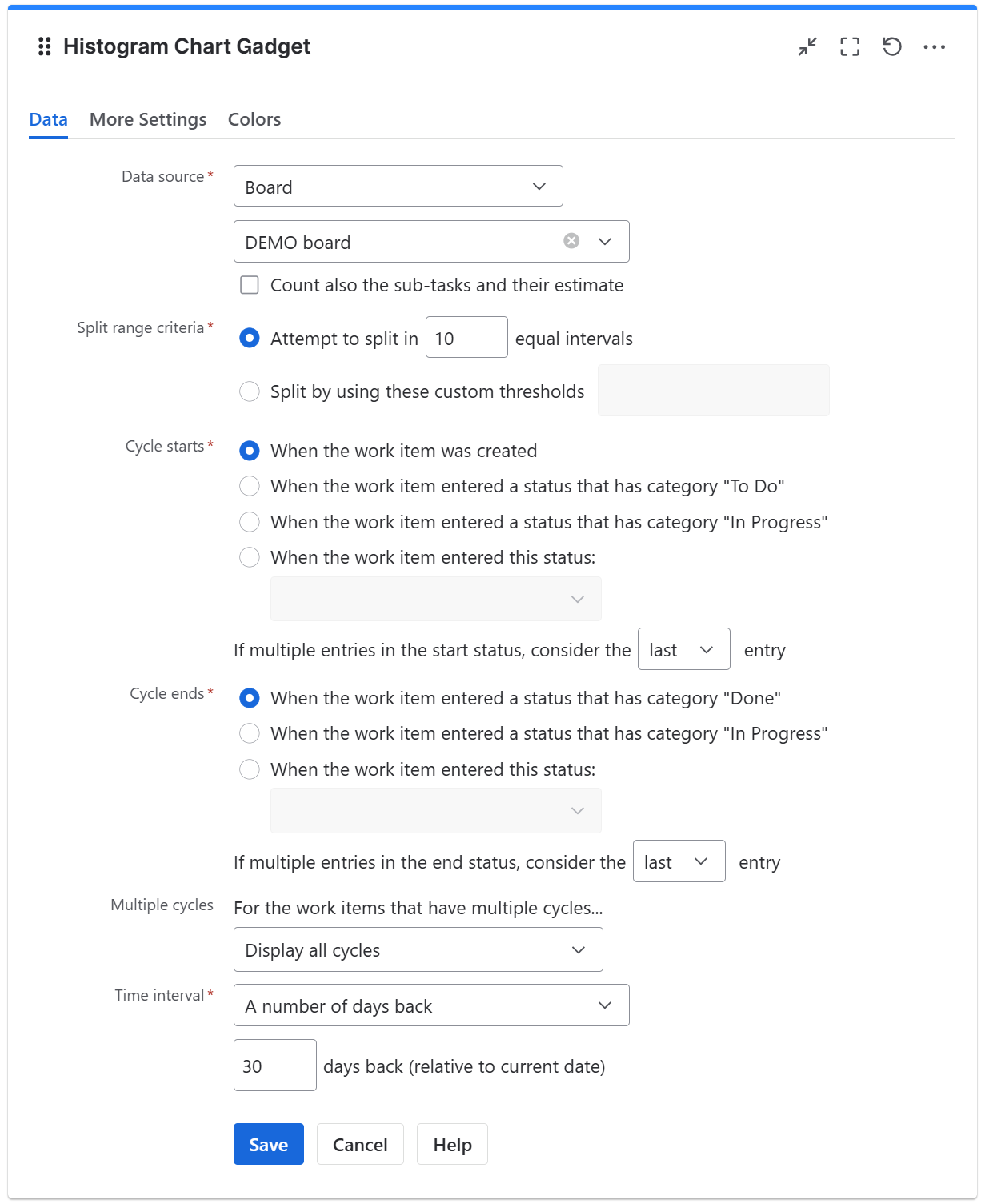
Task: Set cycle end to 'In Progress' category entry
Action: pos(249,733)
